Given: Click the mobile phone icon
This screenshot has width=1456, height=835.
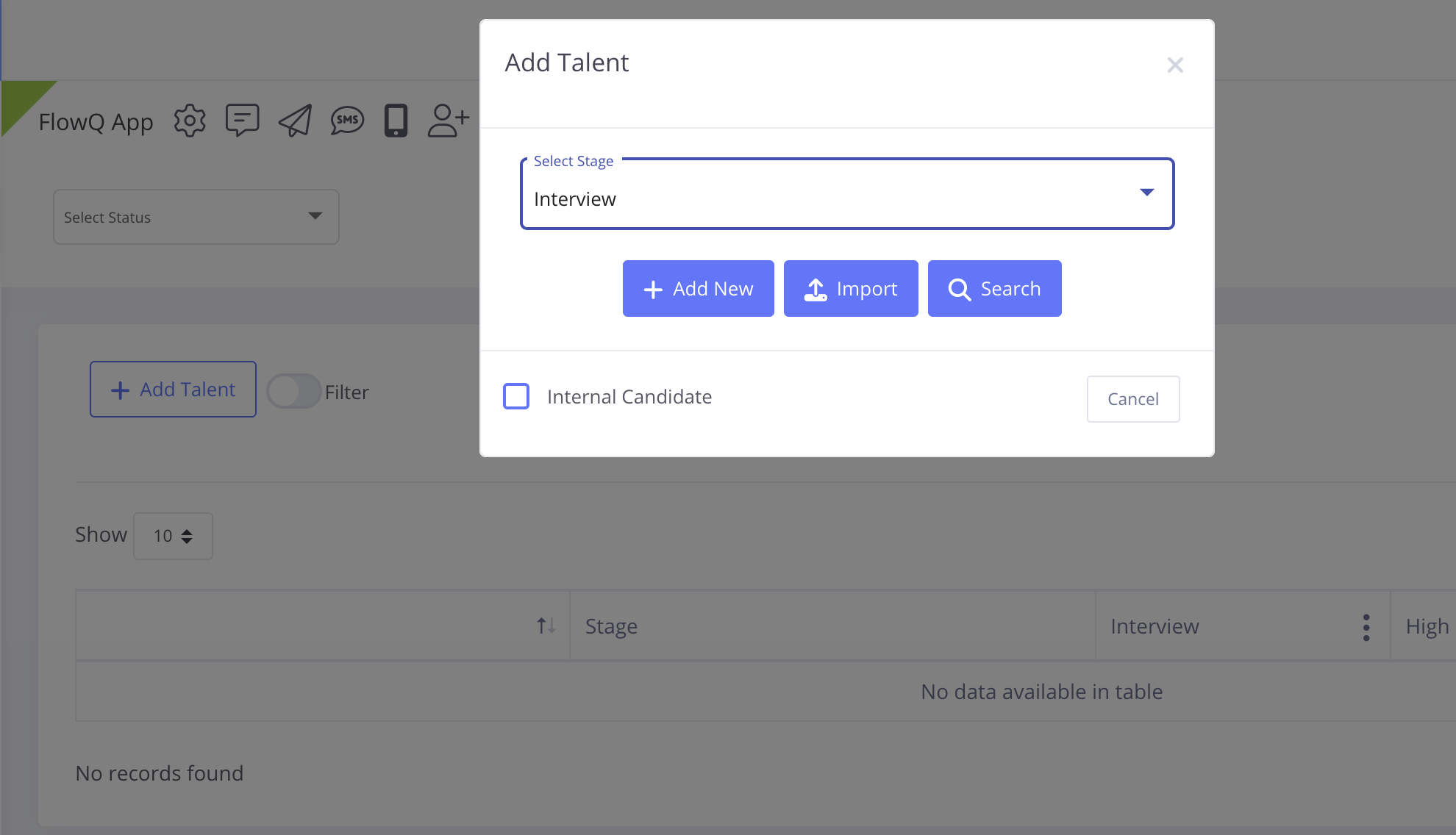Looking at the screenshot, I should point(396,121).
